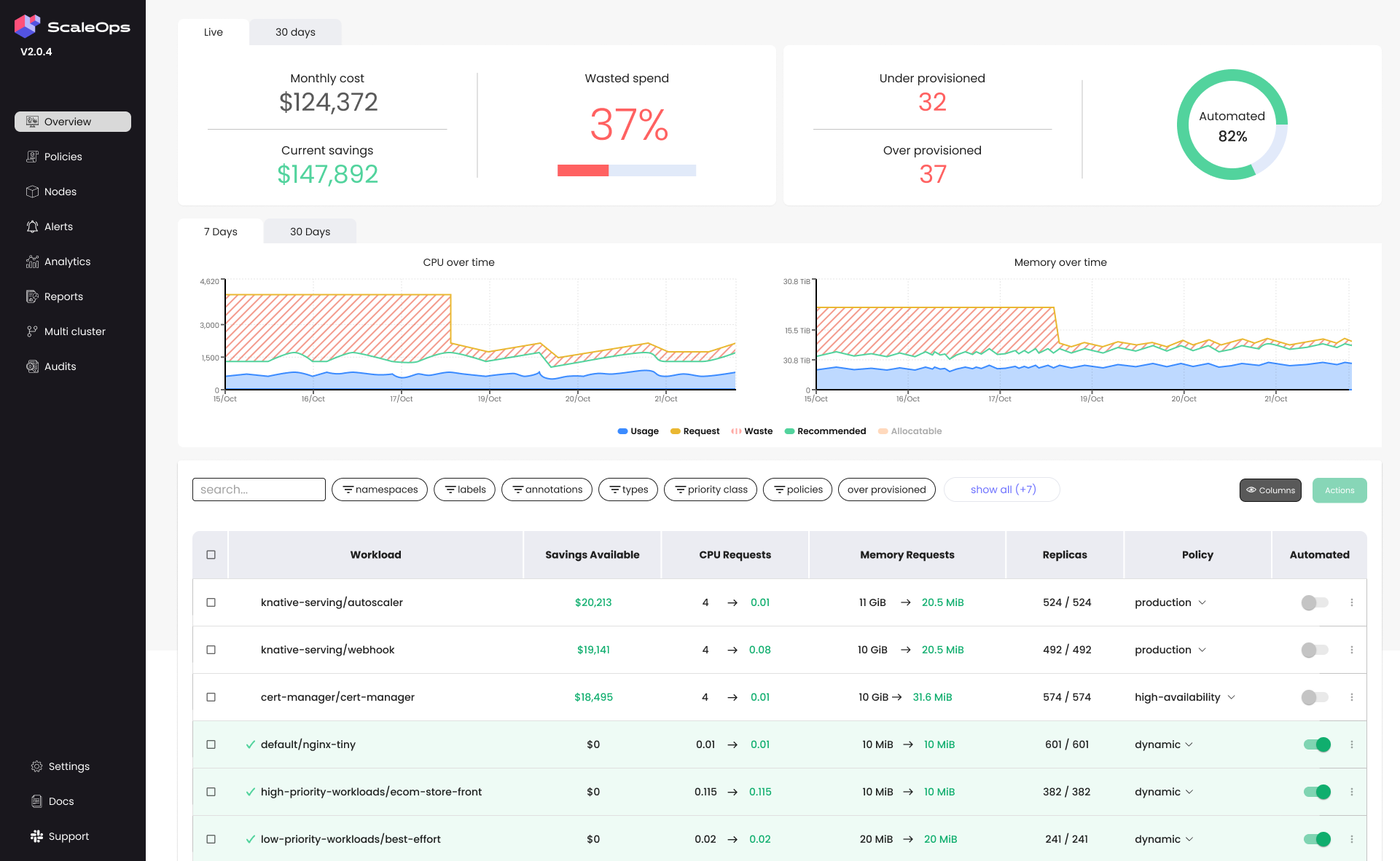Disable automation for default/nginx-tiny

[x=1316, y=744]
